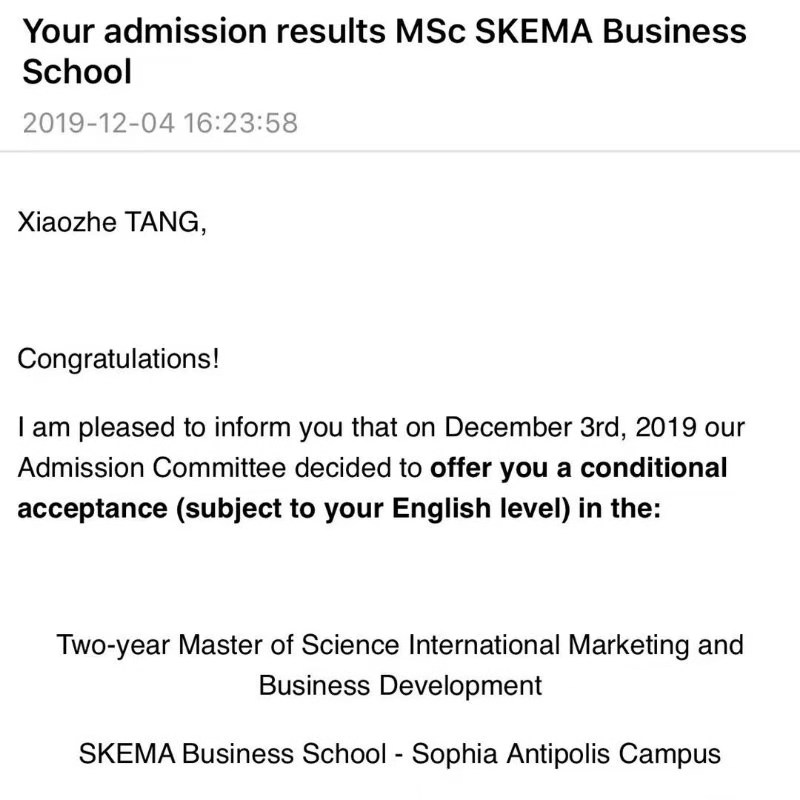Click Two-year Master of Science program line

tap(400, 645)
